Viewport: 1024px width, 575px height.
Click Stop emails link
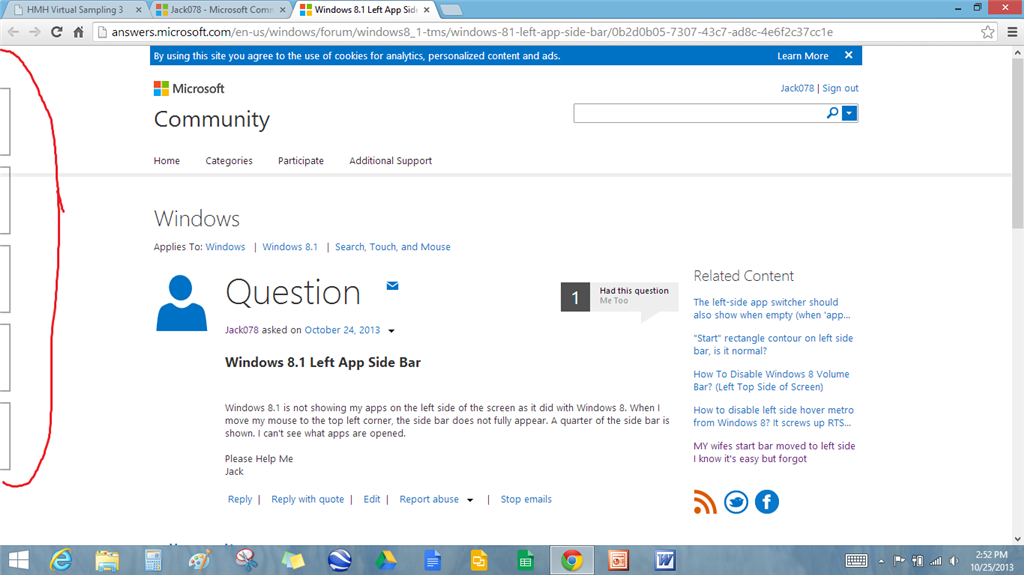[526, 499]
